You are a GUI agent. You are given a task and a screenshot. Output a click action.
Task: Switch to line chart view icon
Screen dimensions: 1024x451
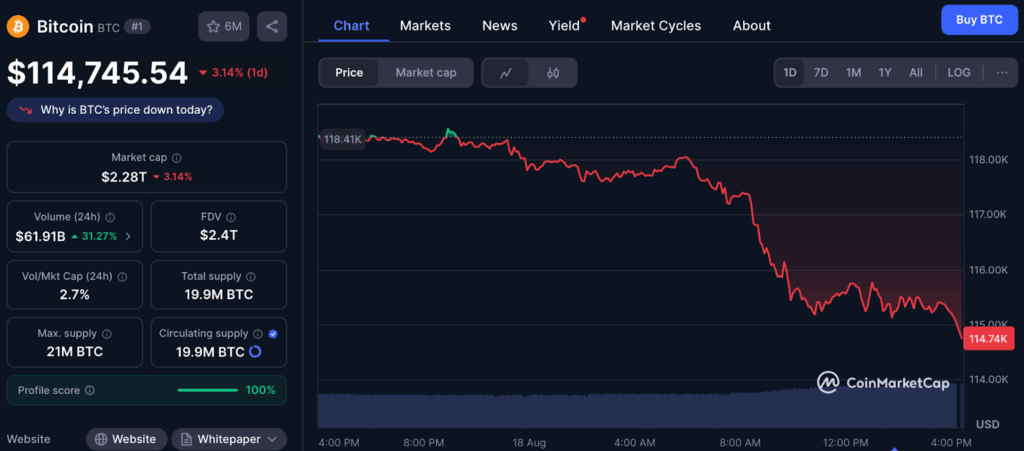[x=506, y=73]
